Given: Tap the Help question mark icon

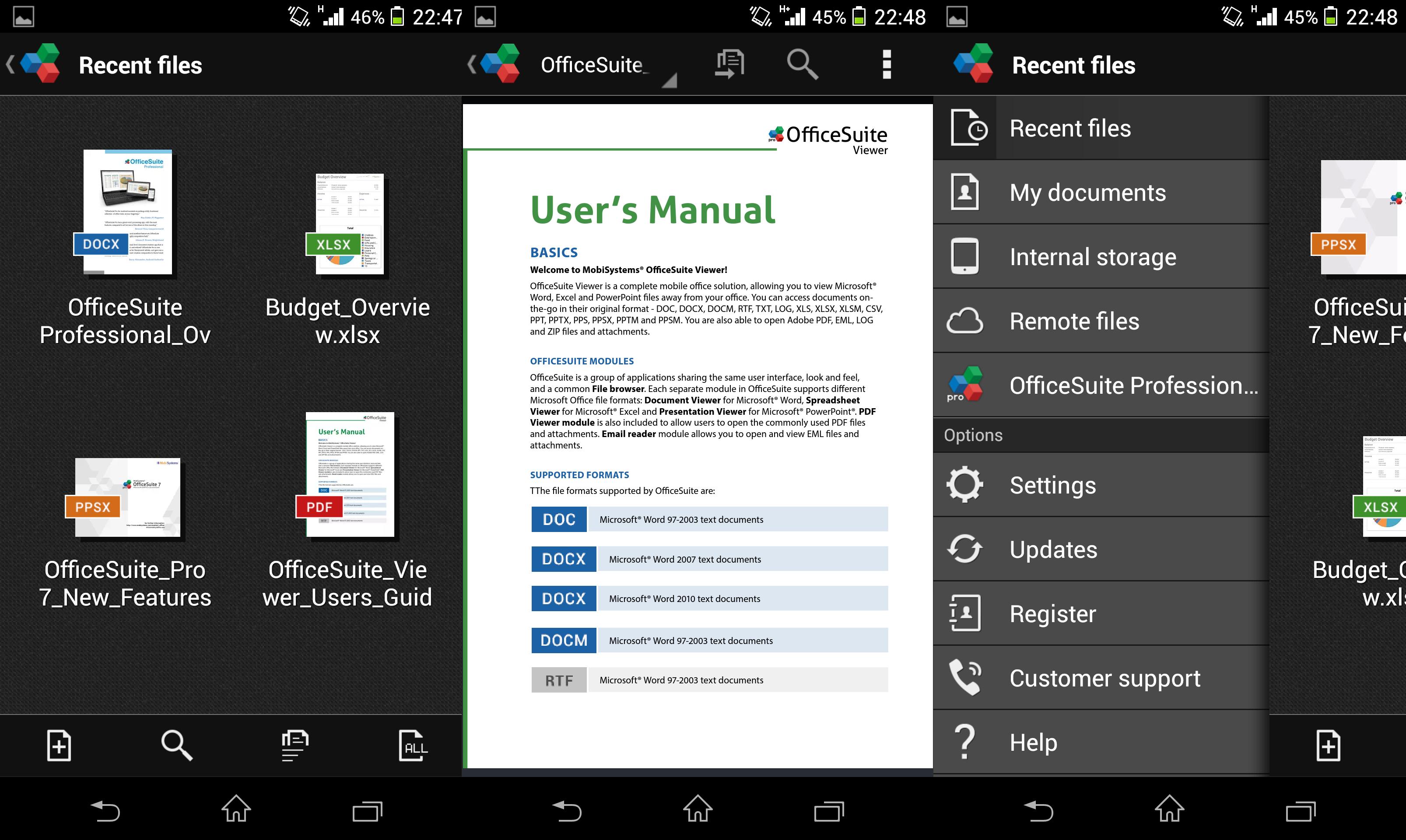Looking at the screenshot, I should [965, 742].
